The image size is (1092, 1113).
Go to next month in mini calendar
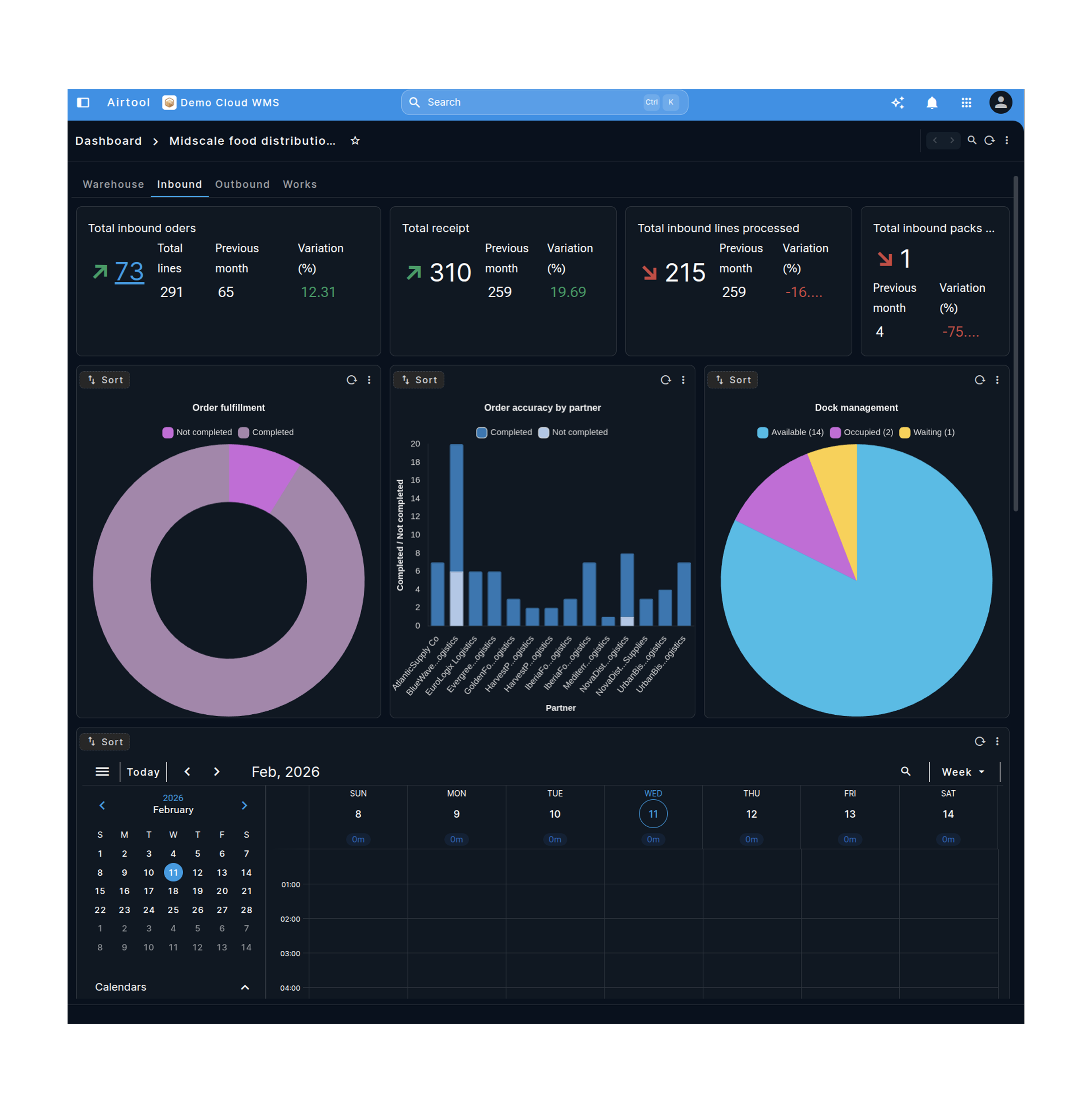coord(244,805)
